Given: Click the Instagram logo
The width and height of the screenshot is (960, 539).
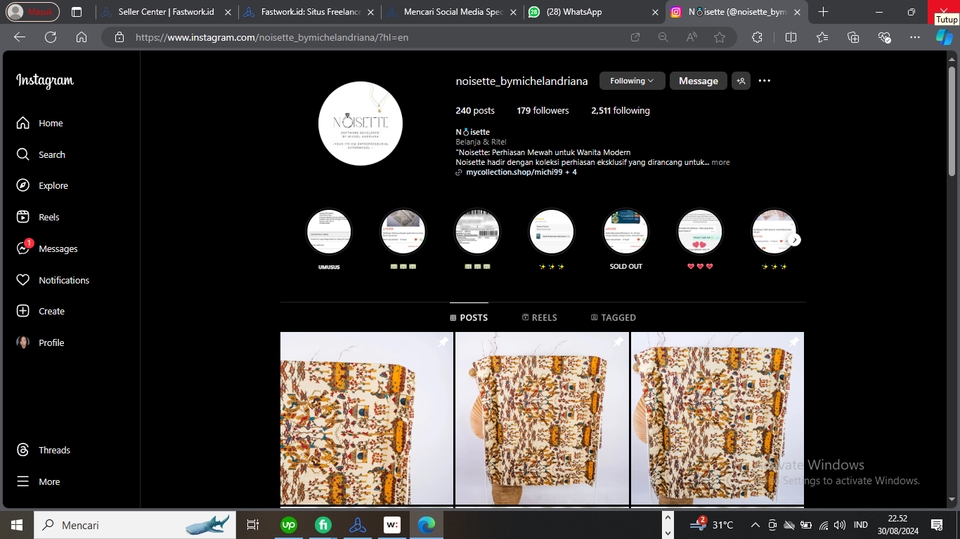Looking at the screenshot, I should click(45, 80).
